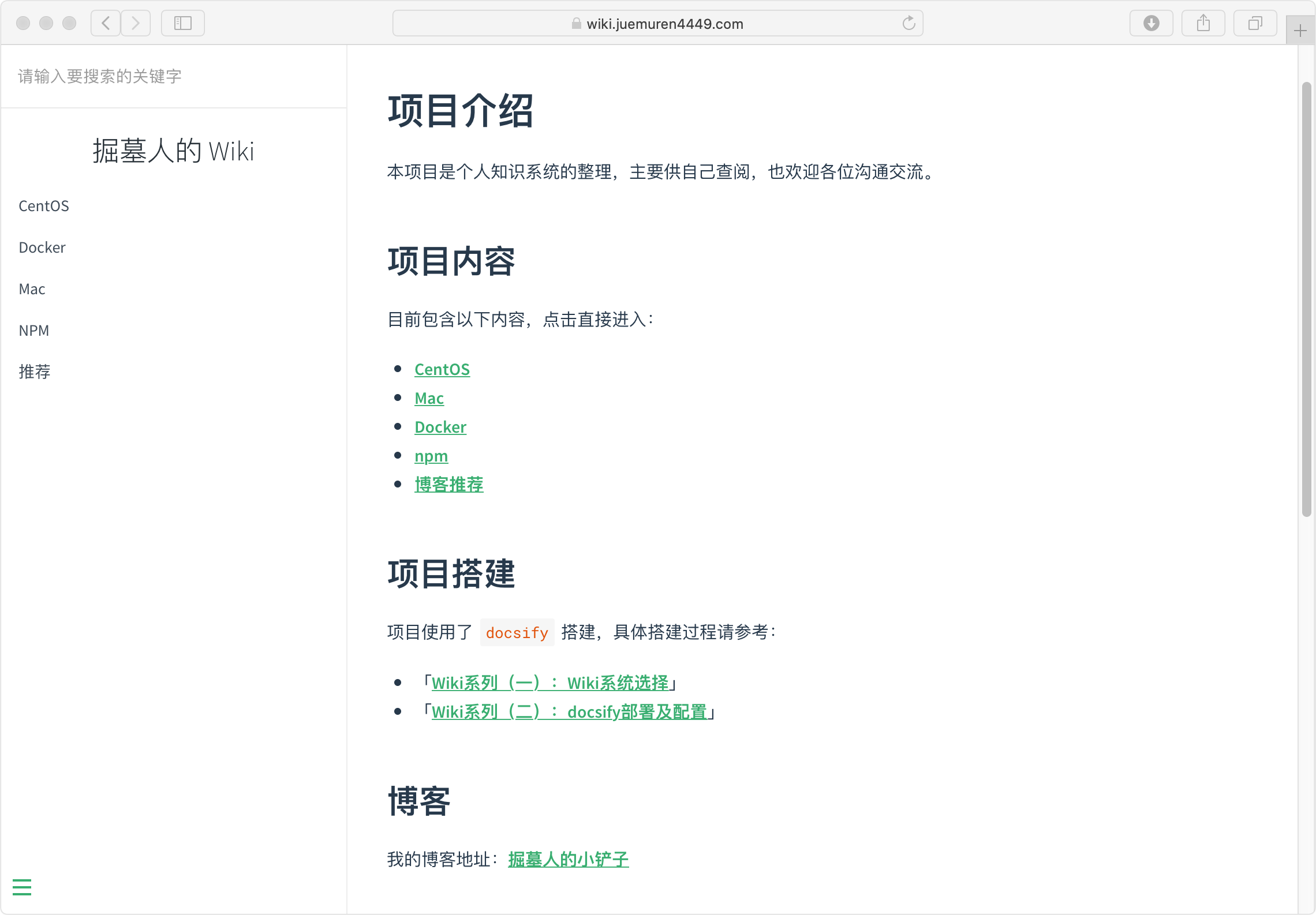The width and height of the screenshot is (1316, 915).
Task: Add a new tab with plus button
Action: (x=1300, y=31)
